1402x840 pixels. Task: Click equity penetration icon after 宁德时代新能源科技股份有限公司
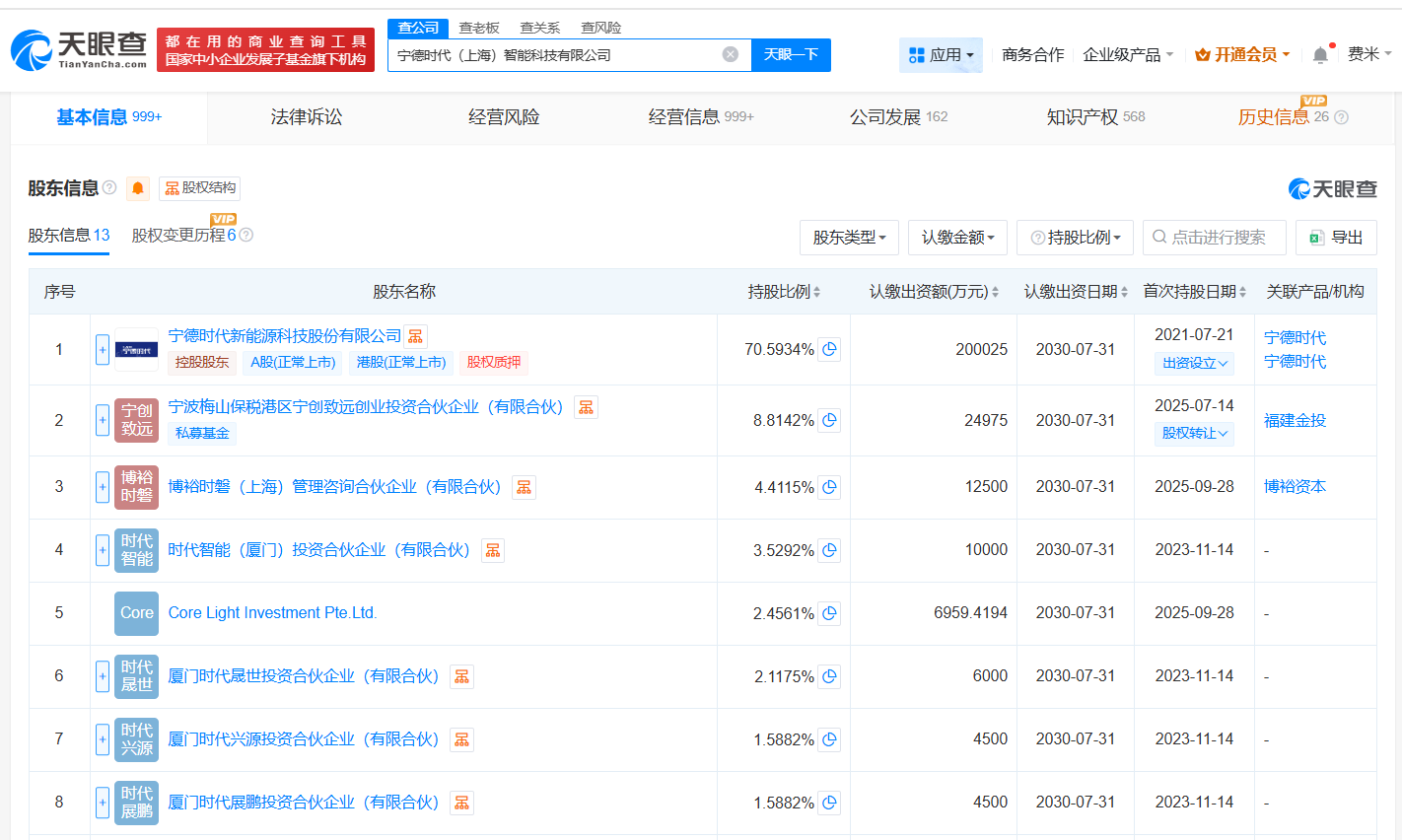pos(415,335)
